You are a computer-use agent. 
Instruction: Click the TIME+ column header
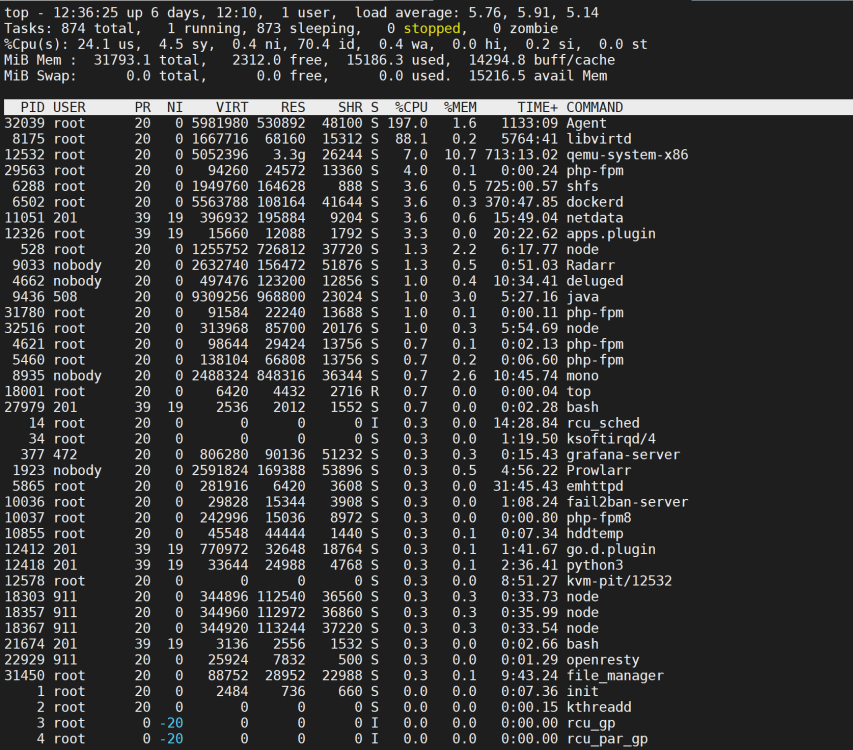pos(537,107)
